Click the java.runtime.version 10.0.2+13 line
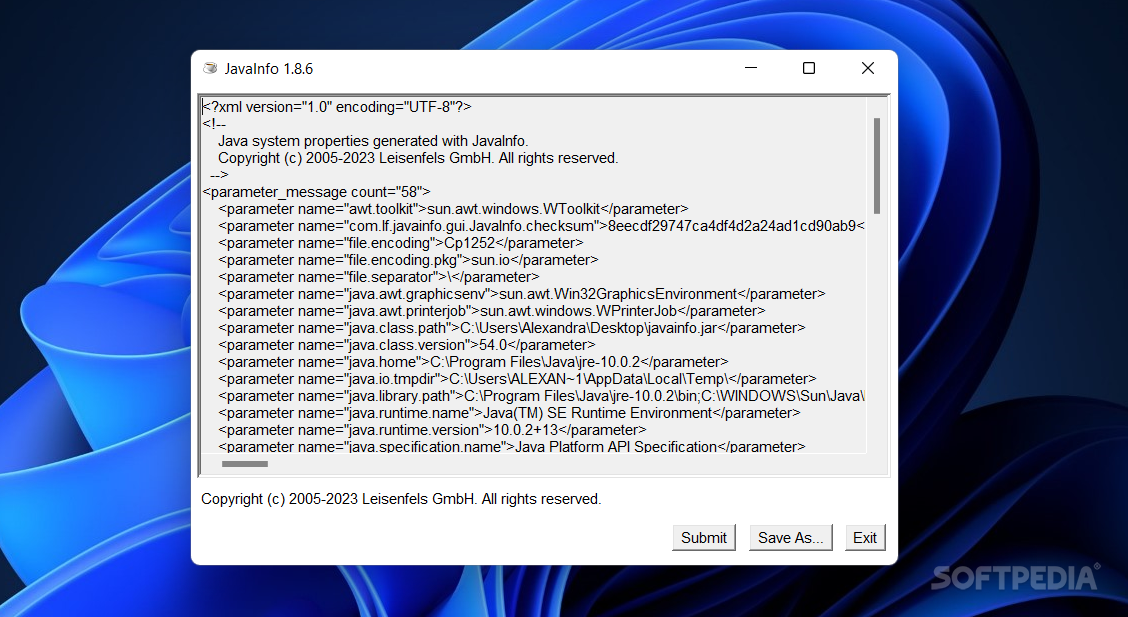Viewport: 1128px width, 617px height. 432,430
